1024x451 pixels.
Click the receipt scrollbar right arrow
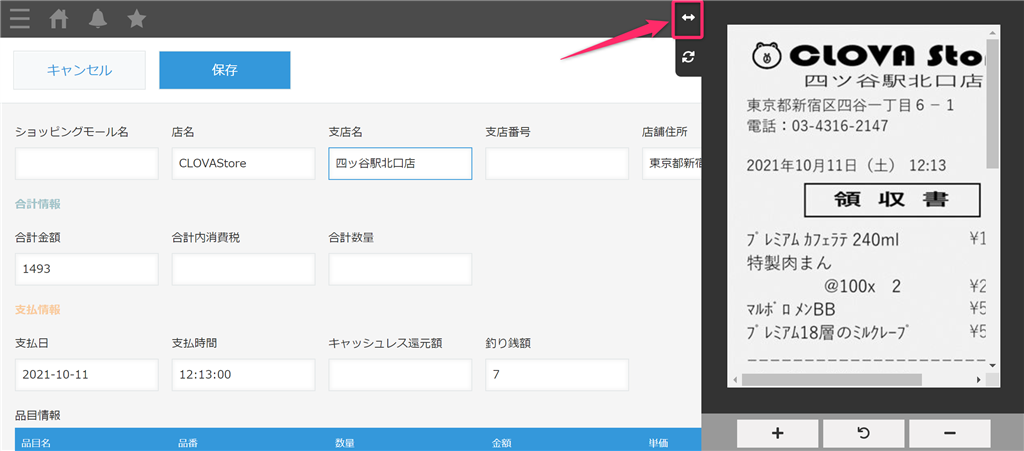(x=979, y=380)
